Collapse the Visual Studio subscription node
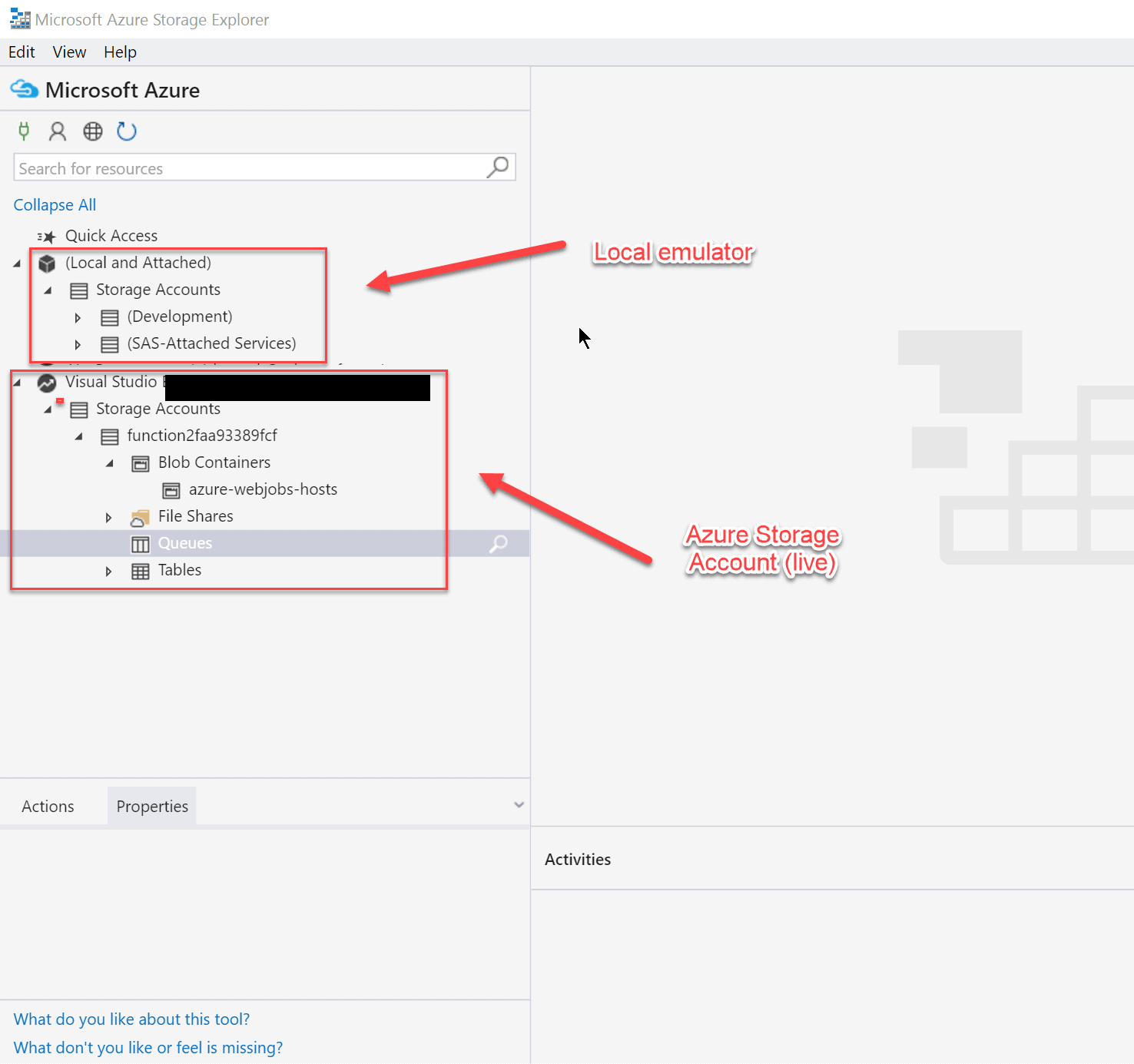 [x=17, y=383]
